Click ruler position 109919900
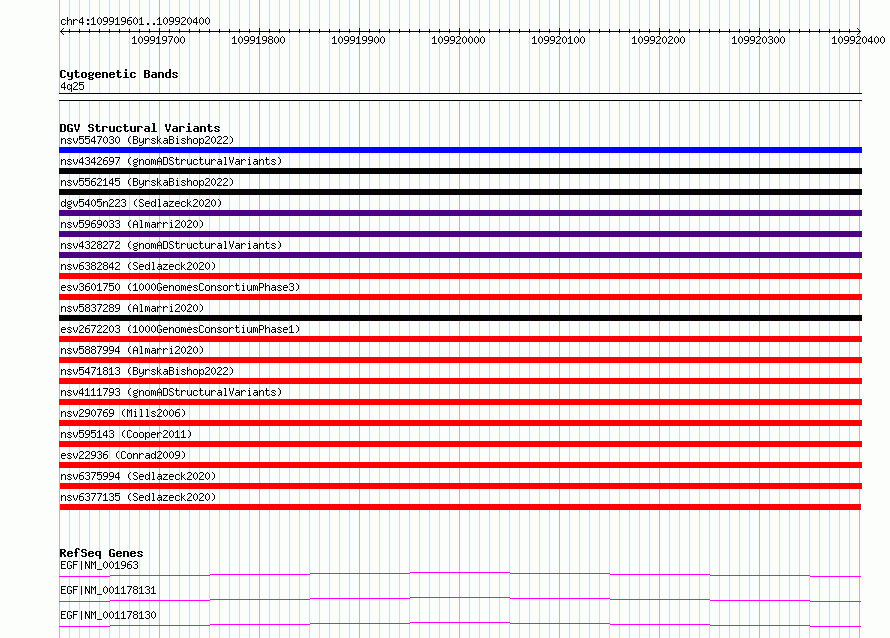The height and width of the screenshot is (638, 890). click(358, 40)
